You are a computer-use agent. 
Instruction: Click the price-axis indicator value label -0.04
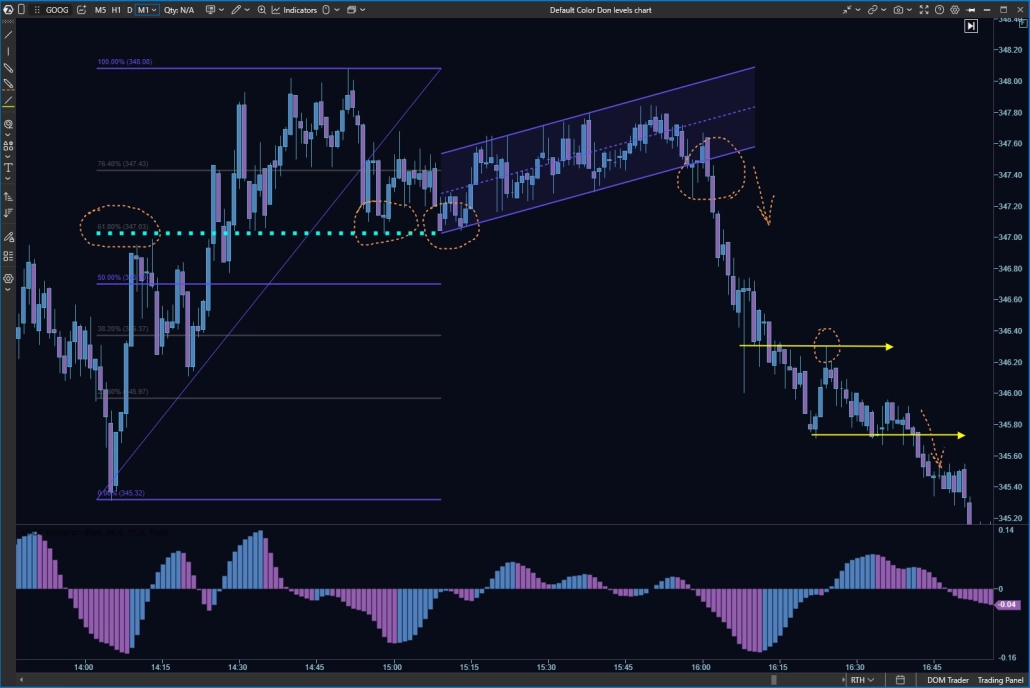tap(1008, 604)
